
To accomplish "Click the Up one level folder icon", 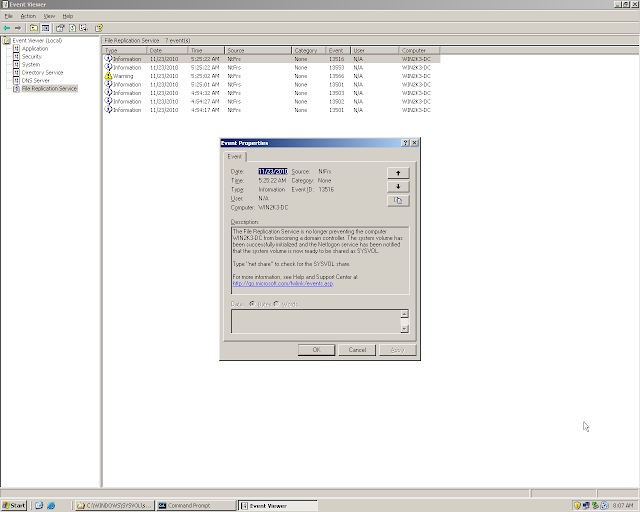I will point(33,28).
